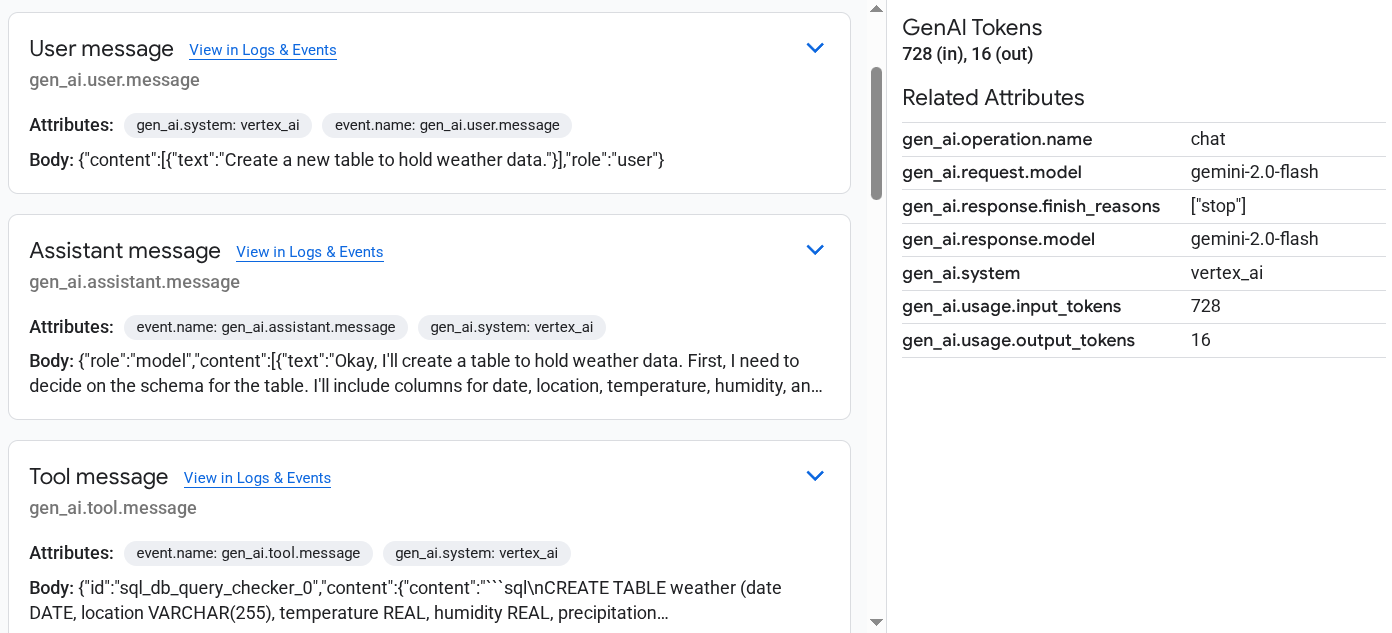Open View in Logs & Events for User message

tap(262, 50)
